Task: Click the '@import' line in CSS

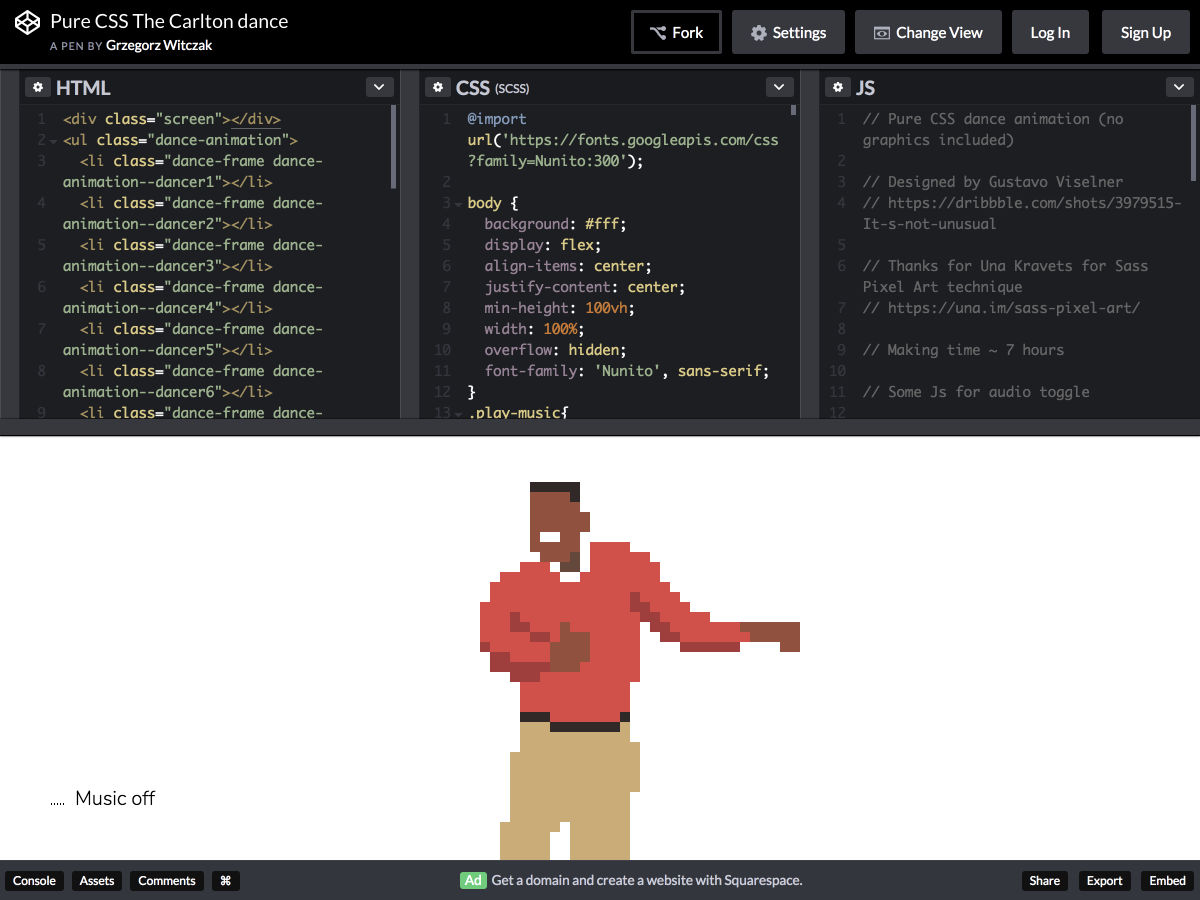Action: tap(497, 119)
